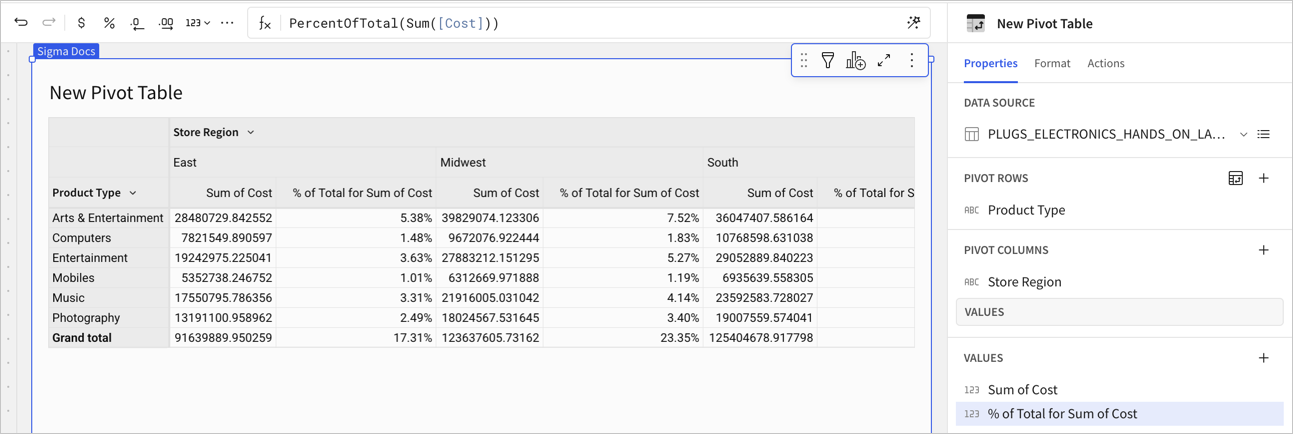The width and height of the screenshot is (1293, 434).
Task: Click the redo arrow icon
Action: pos(49,23)
